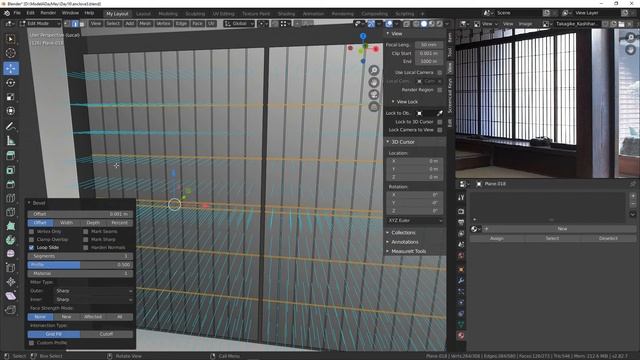Viewport: 640px width, 360px height.
Task: Select the Annotate pencil tool
Action: pos(11,126)
